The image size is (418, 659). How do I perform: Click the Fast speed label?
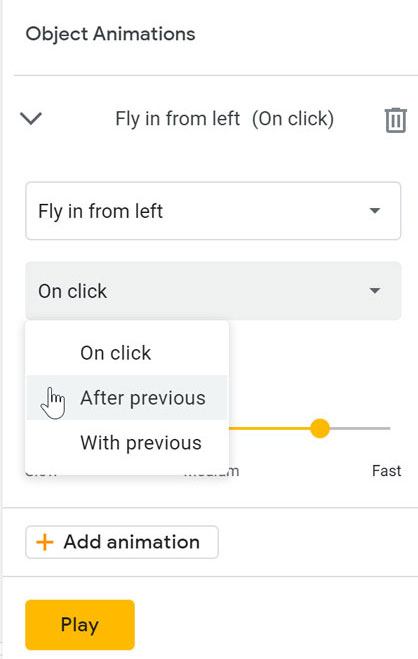point(386,471)
